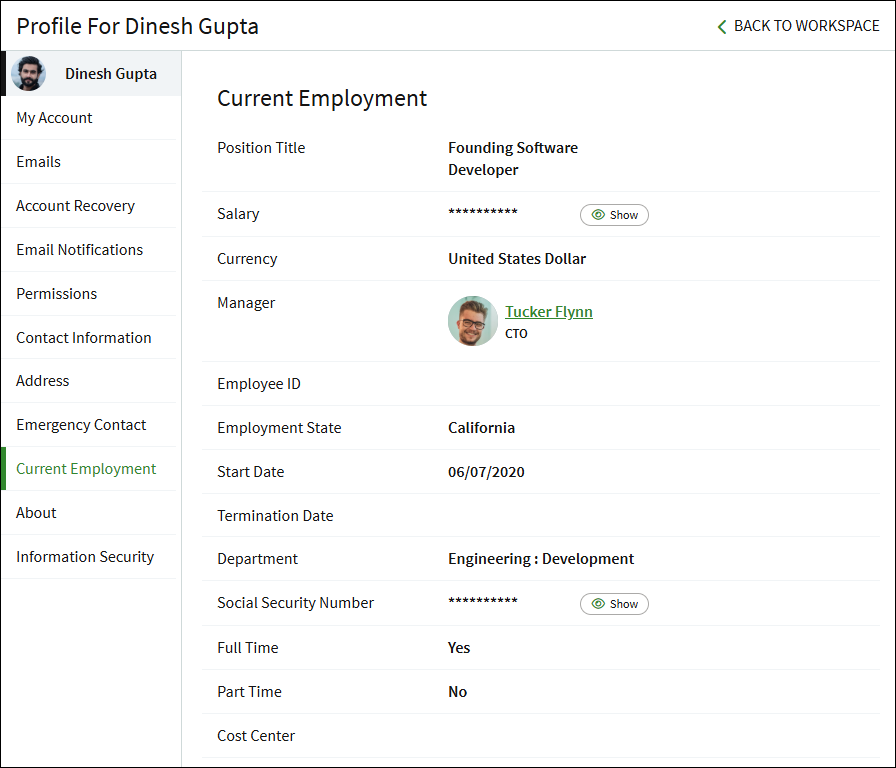Open Account Recovery settings
The width and height of the screenshot is (896, 768).
pyautogui.click(x=75, y=206)
